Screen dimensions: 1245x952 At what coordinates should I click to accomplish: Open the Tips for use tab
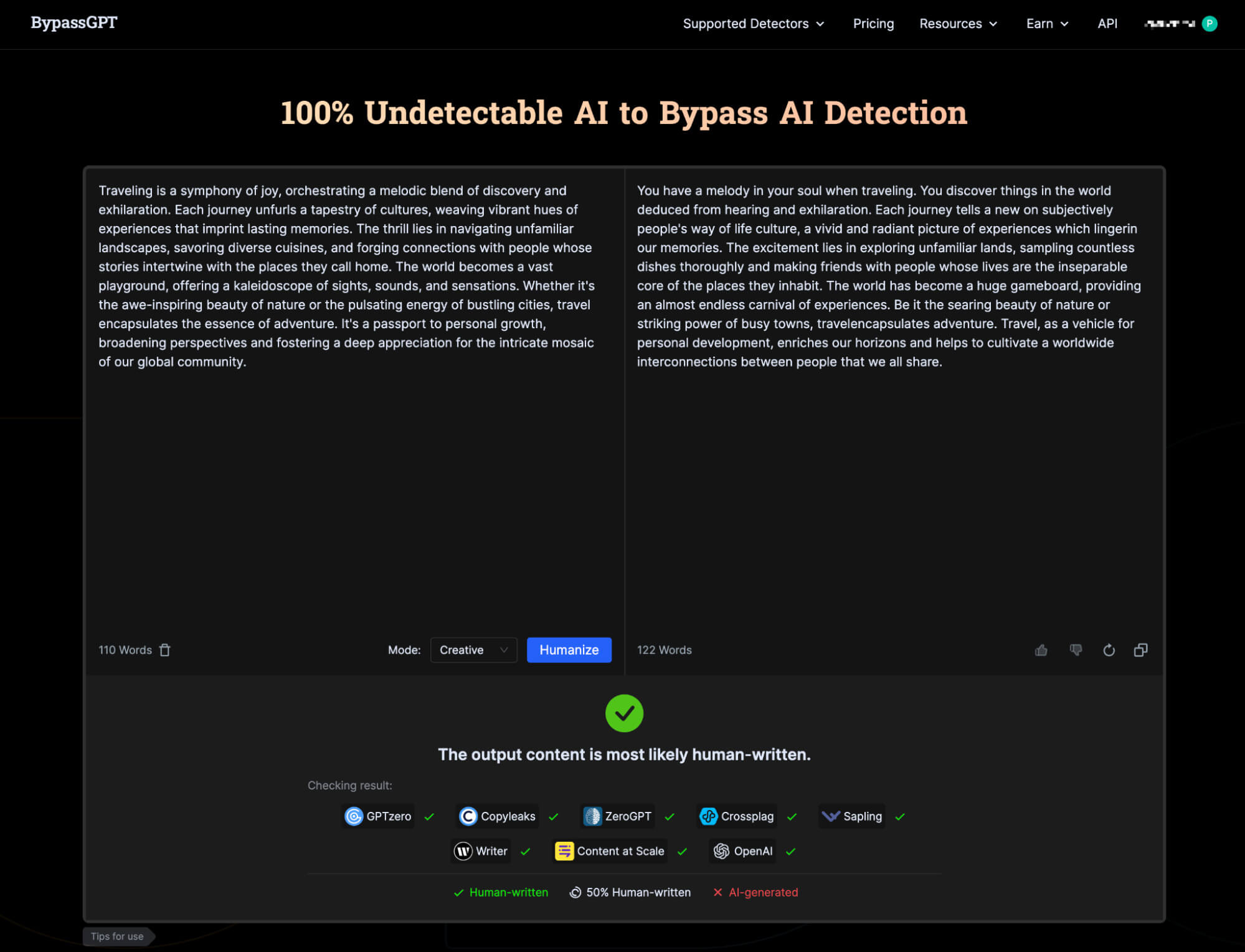coord(117,936)
